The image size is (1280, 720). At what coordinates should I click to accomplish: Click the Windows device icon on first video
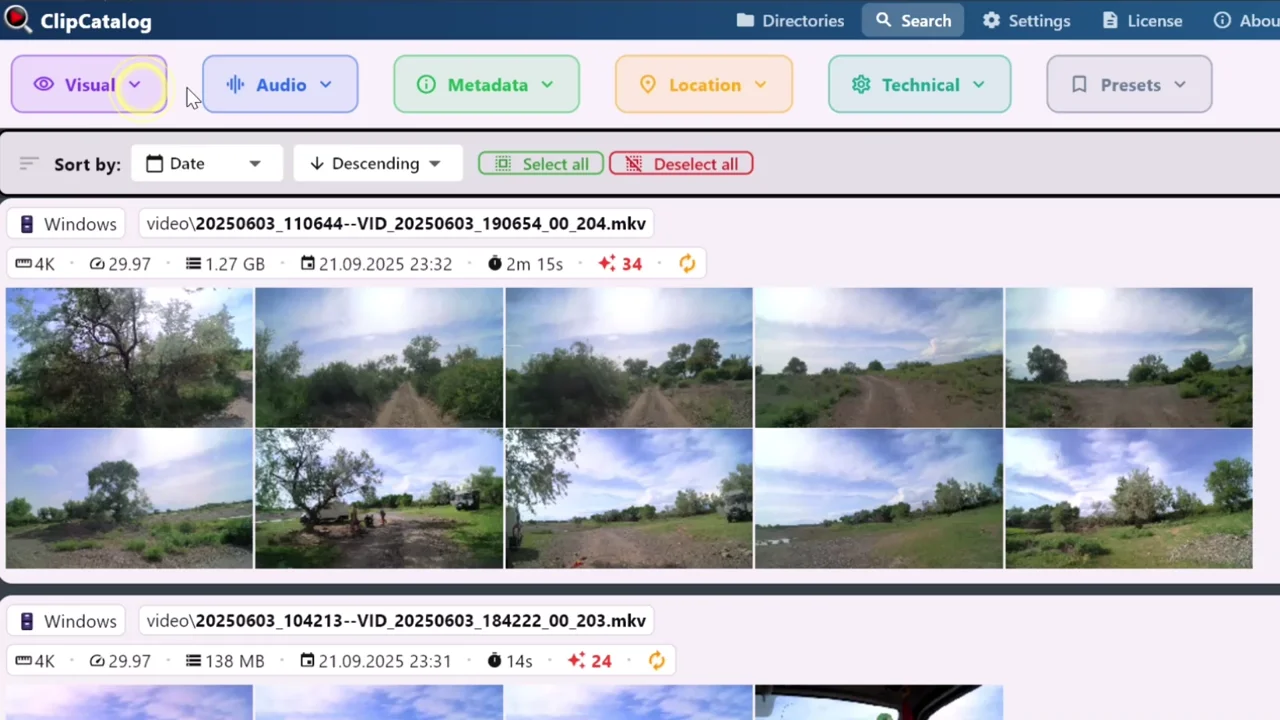tap(27, 224)
